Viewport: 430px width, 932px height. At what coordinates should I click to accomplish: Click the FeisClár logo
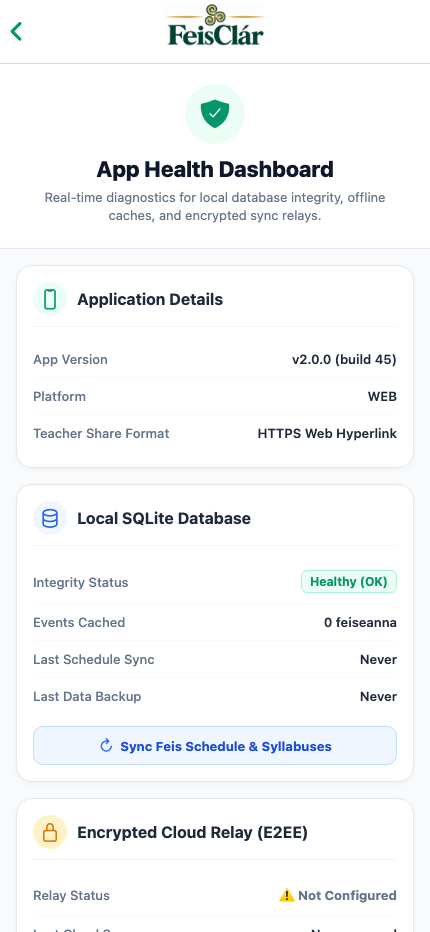click(x=215, y=25)
